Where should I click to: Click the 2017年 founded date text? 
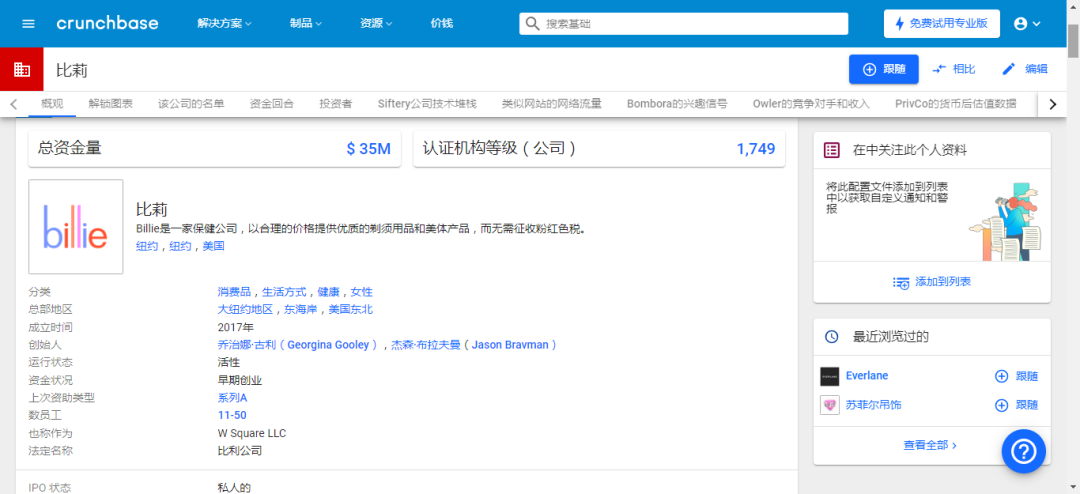[x=236, y=327]
